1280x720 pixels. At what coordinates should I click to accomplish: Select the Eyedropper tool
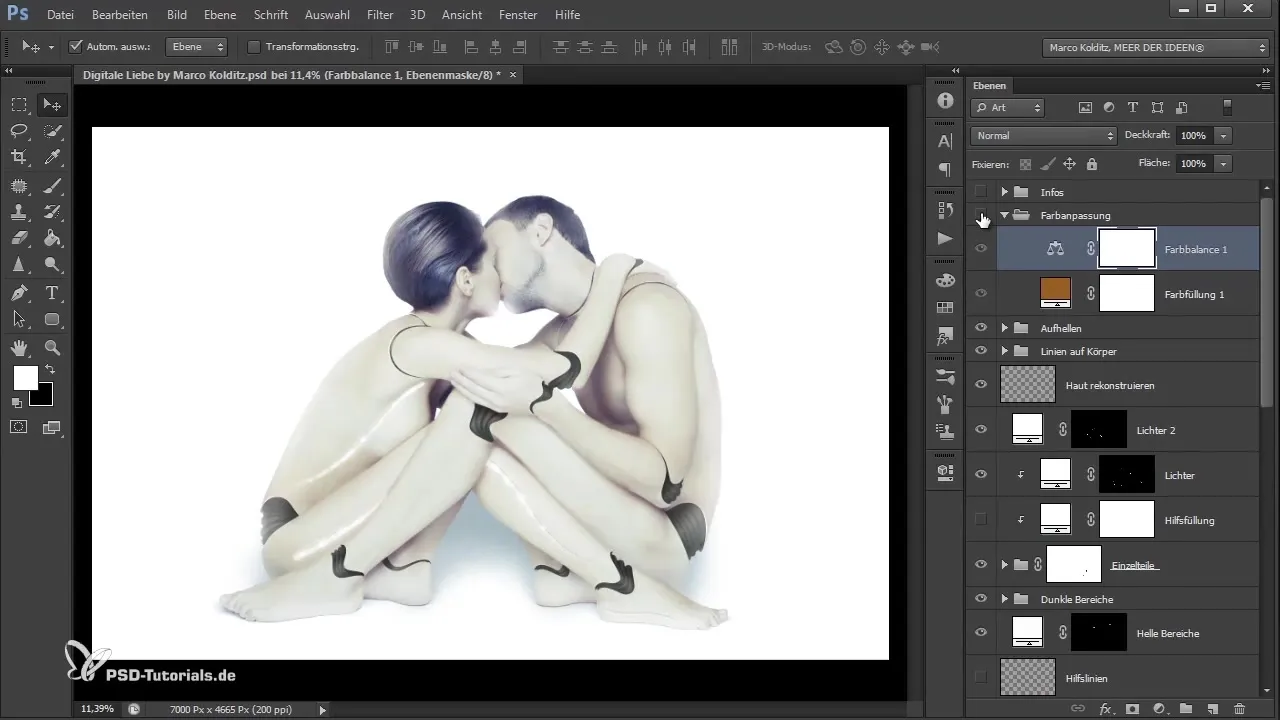click(52, 157)
